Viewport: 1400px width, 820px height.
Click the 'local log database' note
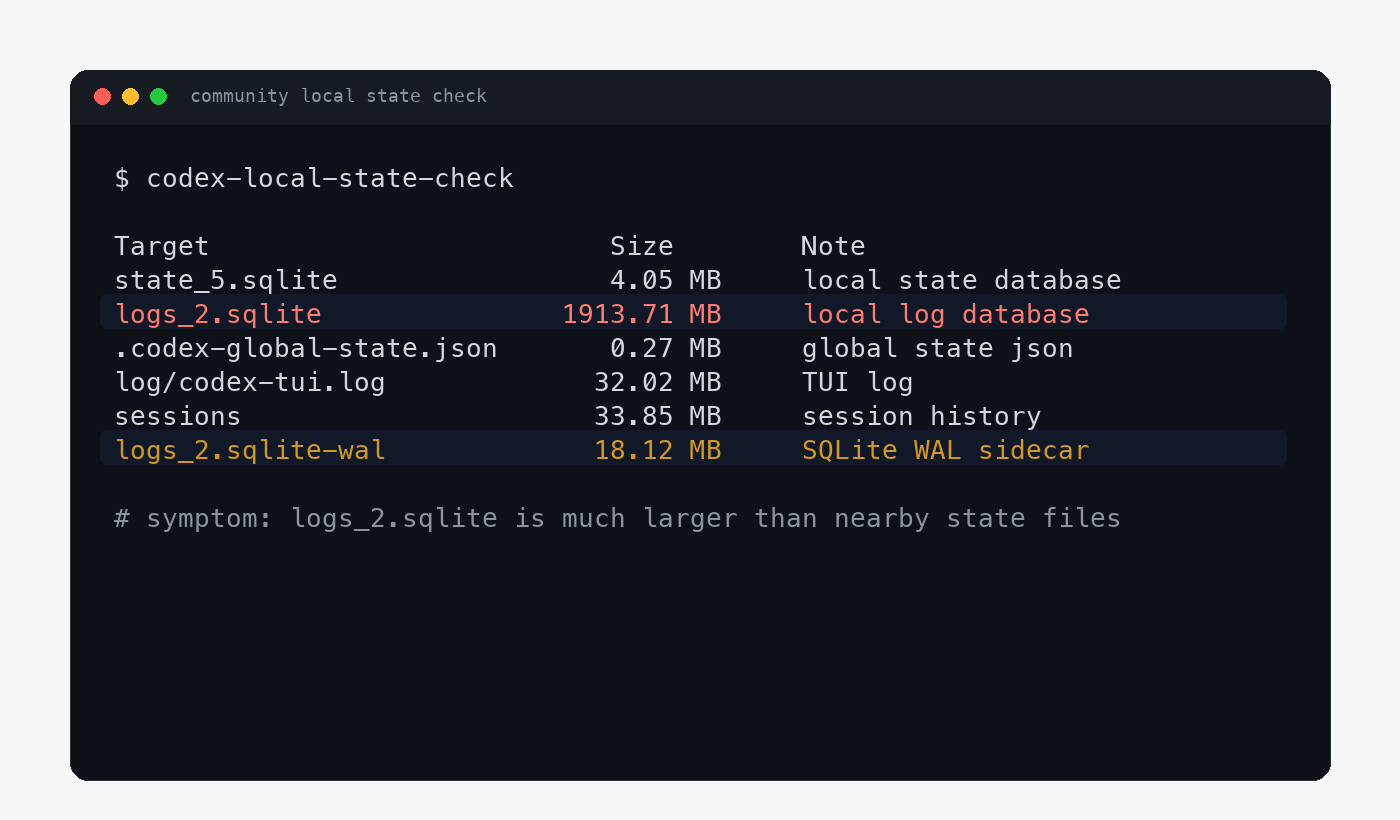[946, 314]
